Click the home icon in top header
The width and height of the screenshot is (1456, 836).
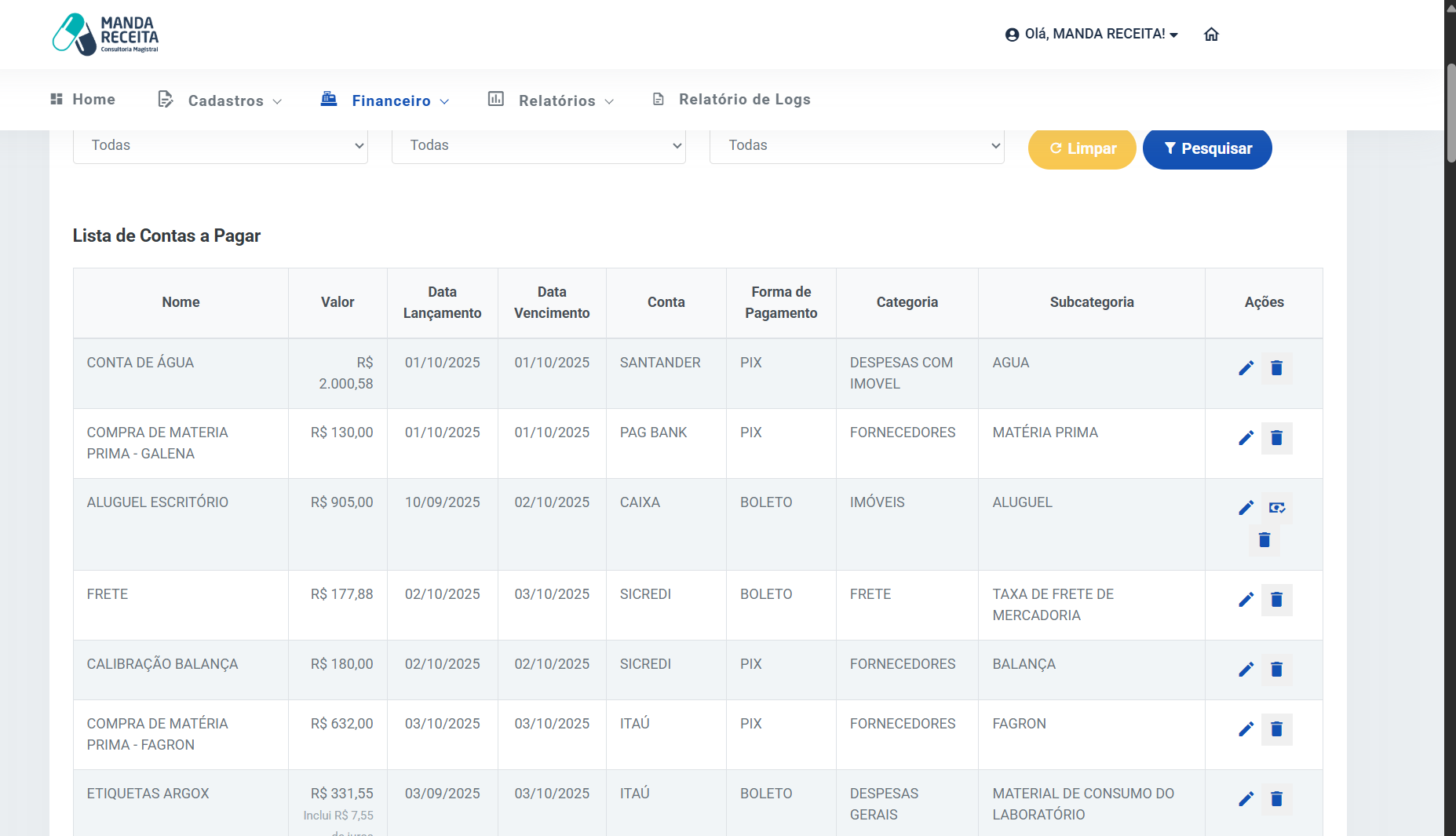[1211, 35]
